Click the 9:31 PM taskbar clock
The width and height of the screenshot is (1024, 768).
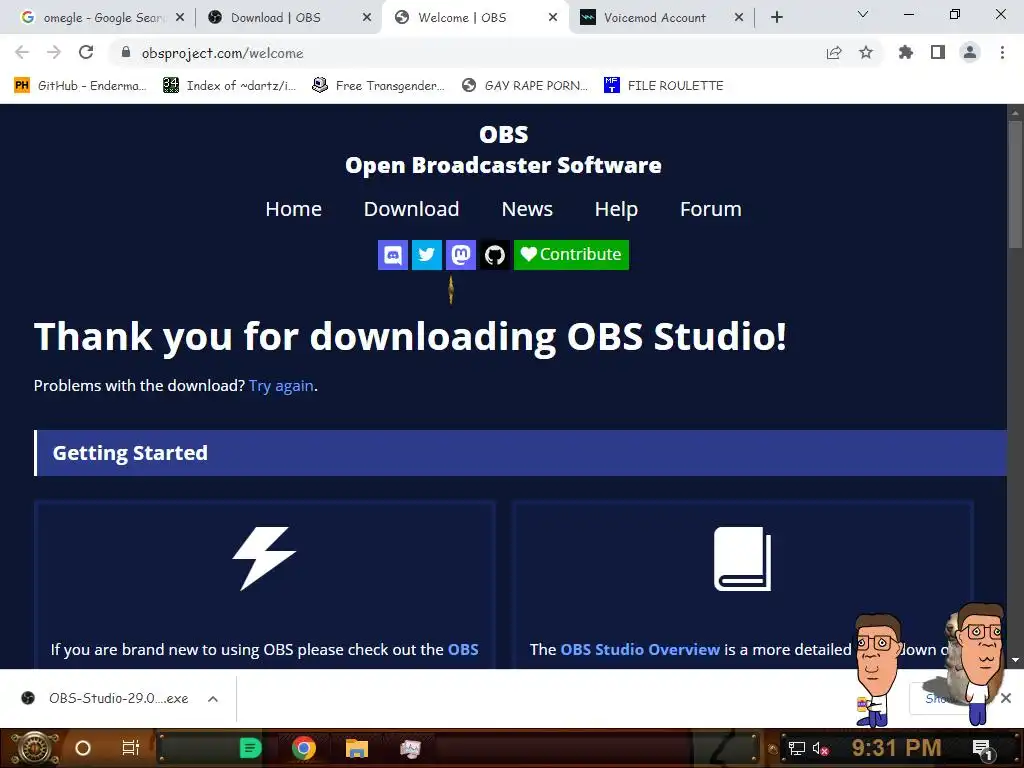896,748
